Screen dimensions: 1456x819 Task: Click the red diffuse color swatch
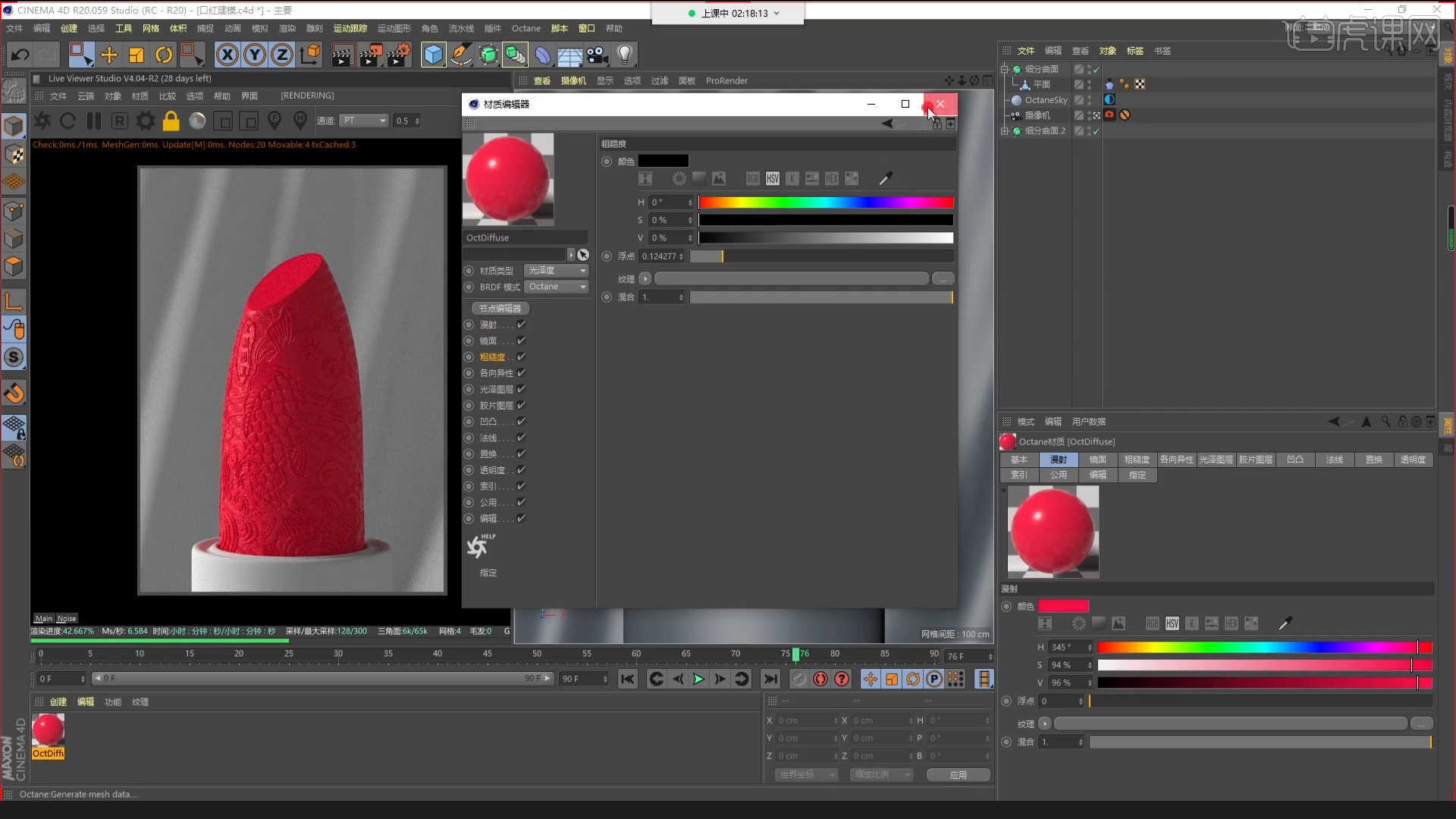(x=1063, y=607)
